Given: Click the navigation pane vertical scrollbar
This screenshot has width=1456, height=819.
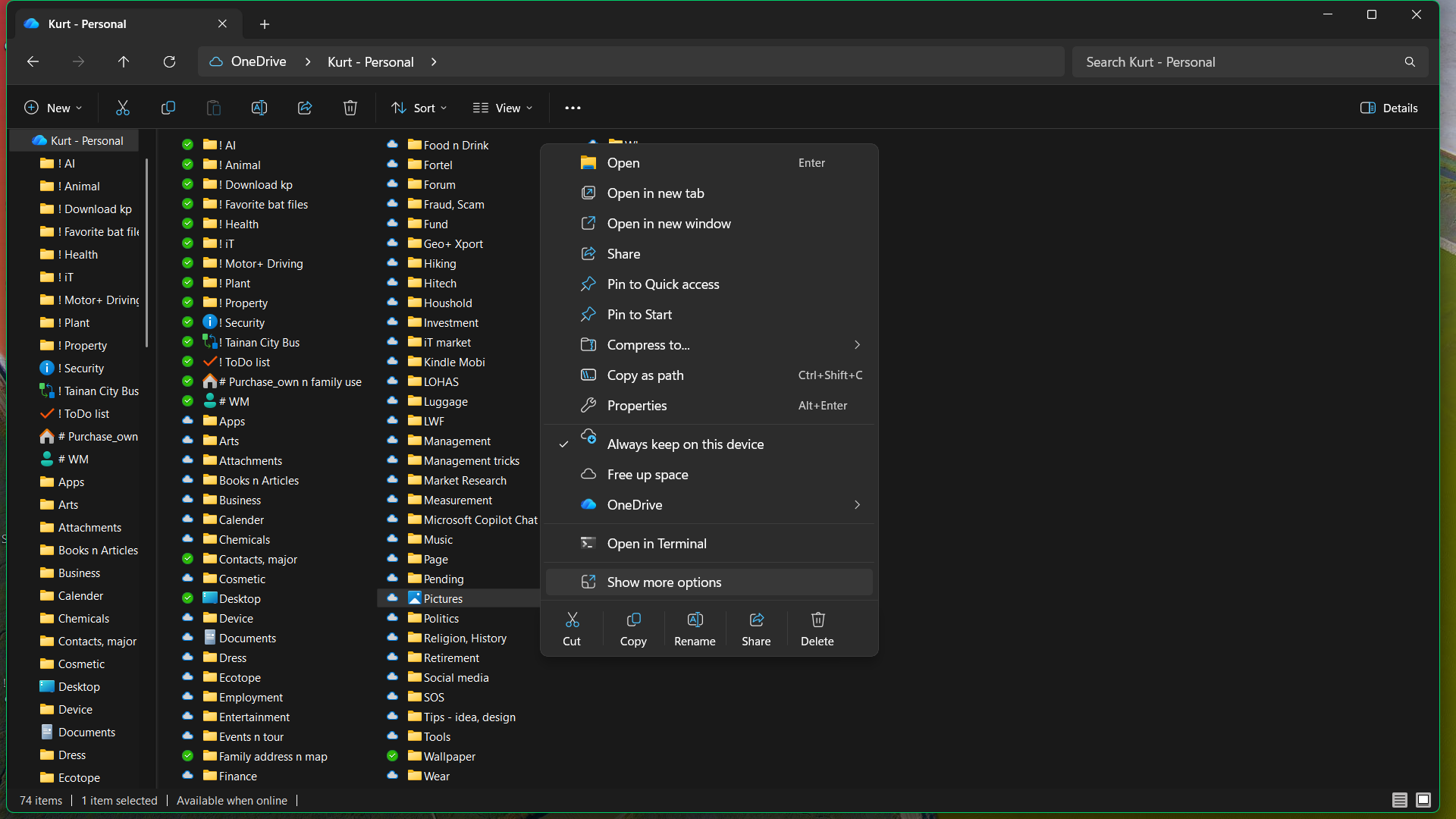Looking at the screenshot, I should (x=146, y=253).
